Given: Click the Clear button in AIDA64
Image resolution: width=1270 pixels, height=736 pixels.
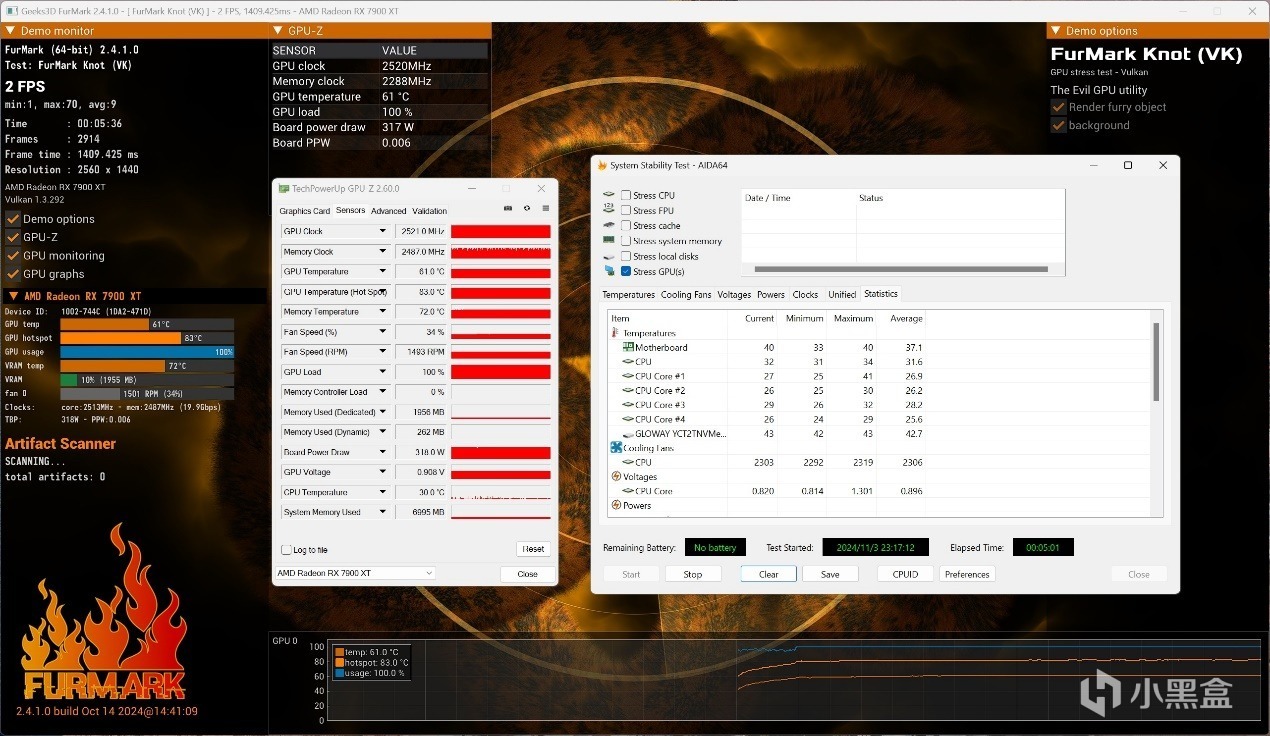Looking at the screenshot, I should coord(768,574).
